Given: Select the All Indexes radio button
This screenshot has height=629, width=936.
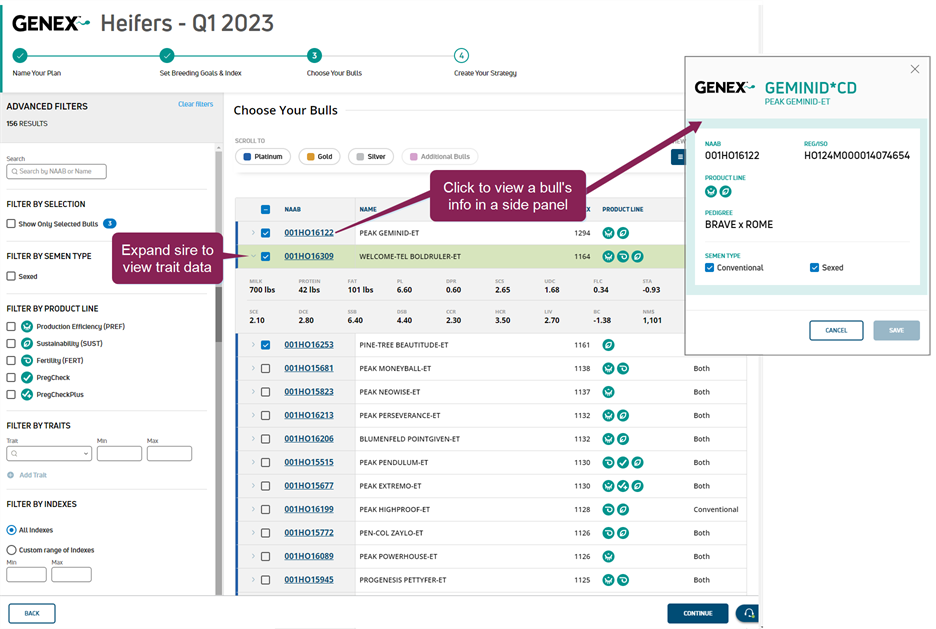Looking at the screenshot, I should (x=11, y=530).
